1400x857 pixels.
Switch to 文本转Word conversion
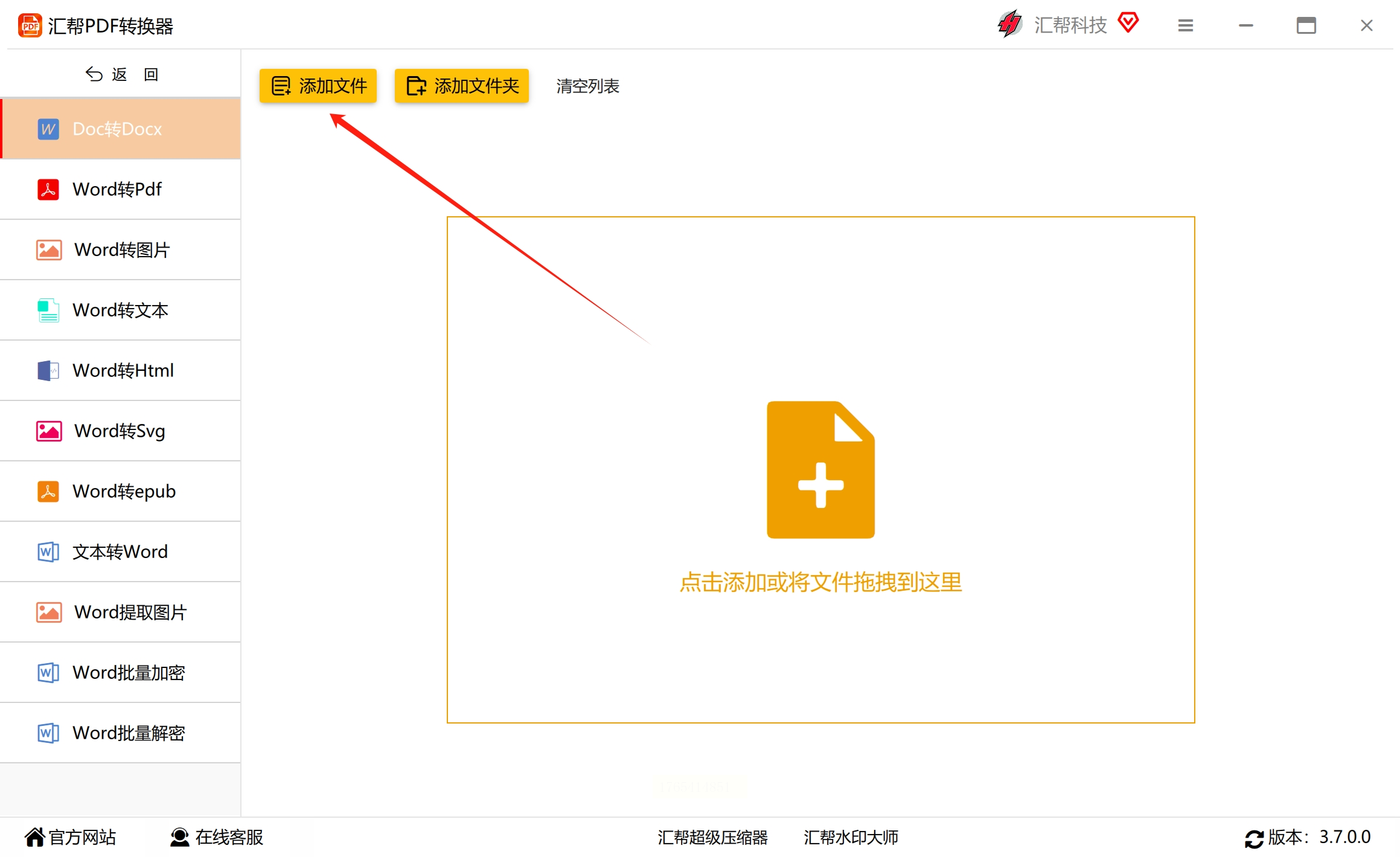click(120, 552)
